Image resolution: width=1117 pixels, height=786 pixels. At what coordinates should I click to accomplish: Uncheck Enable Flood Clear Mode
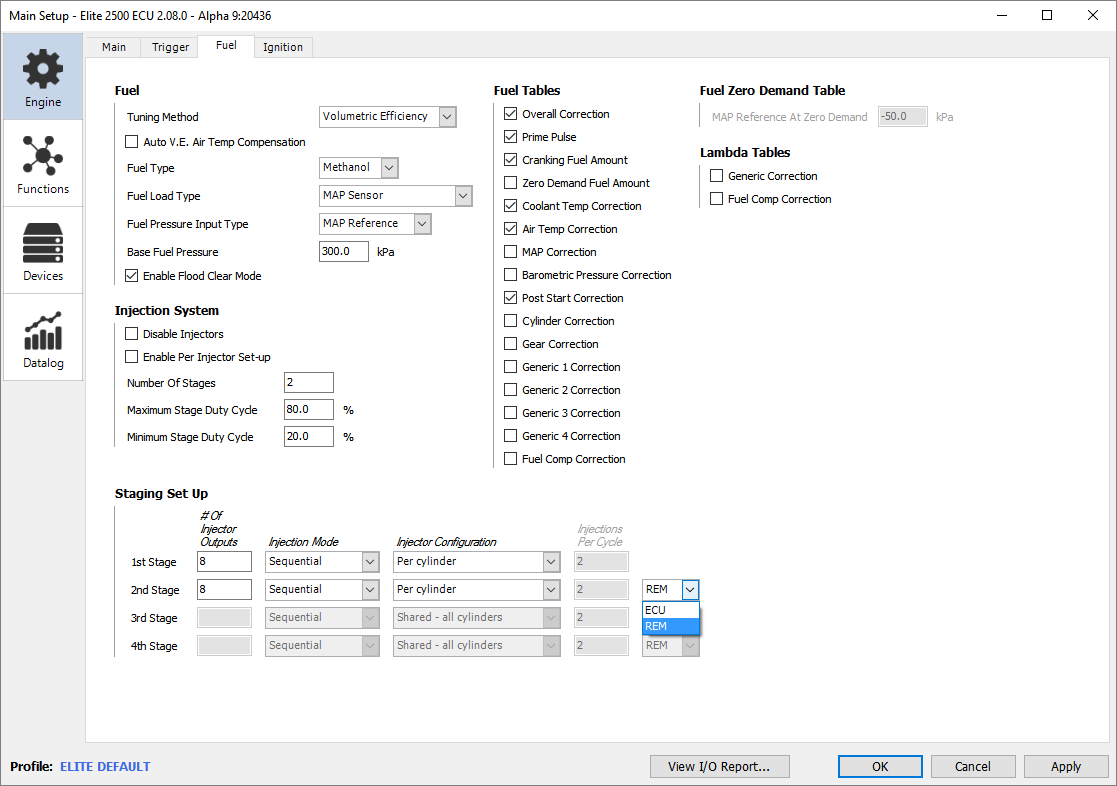point(132,276)
